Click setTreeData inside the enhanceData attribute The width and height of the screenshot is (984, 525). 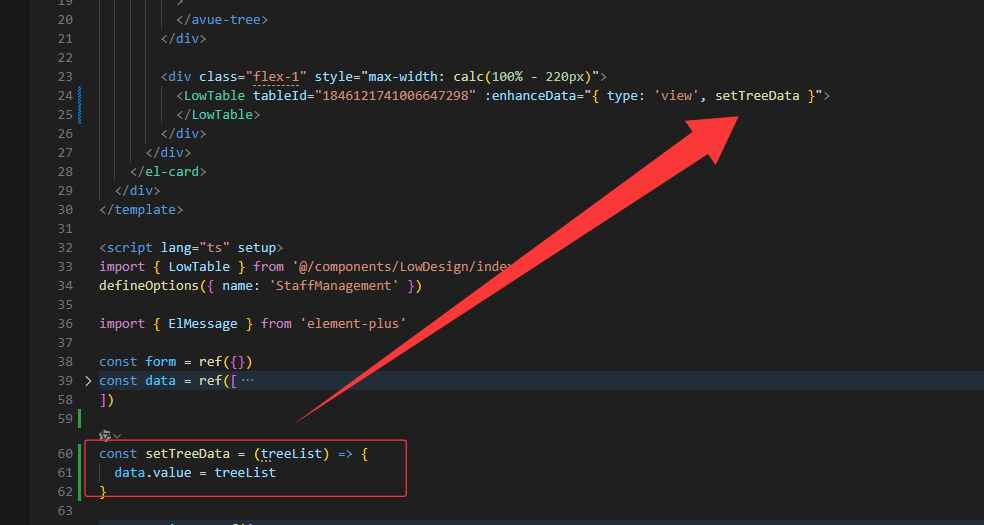757,96
